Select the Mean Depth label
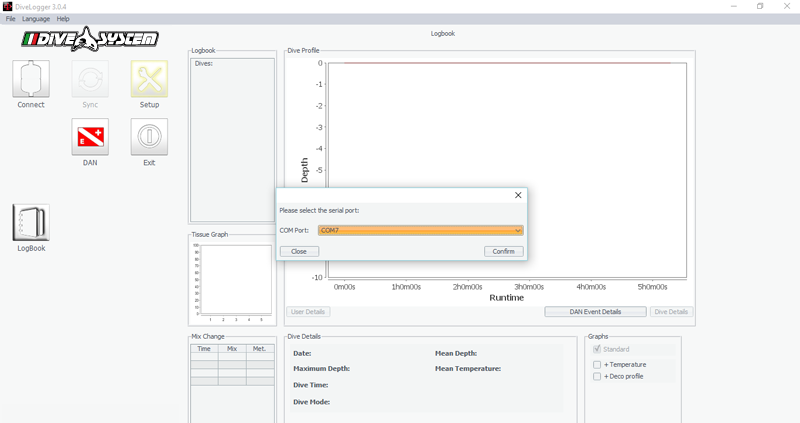Viewport: 800px width, 423px height. [x=456, y=353]
